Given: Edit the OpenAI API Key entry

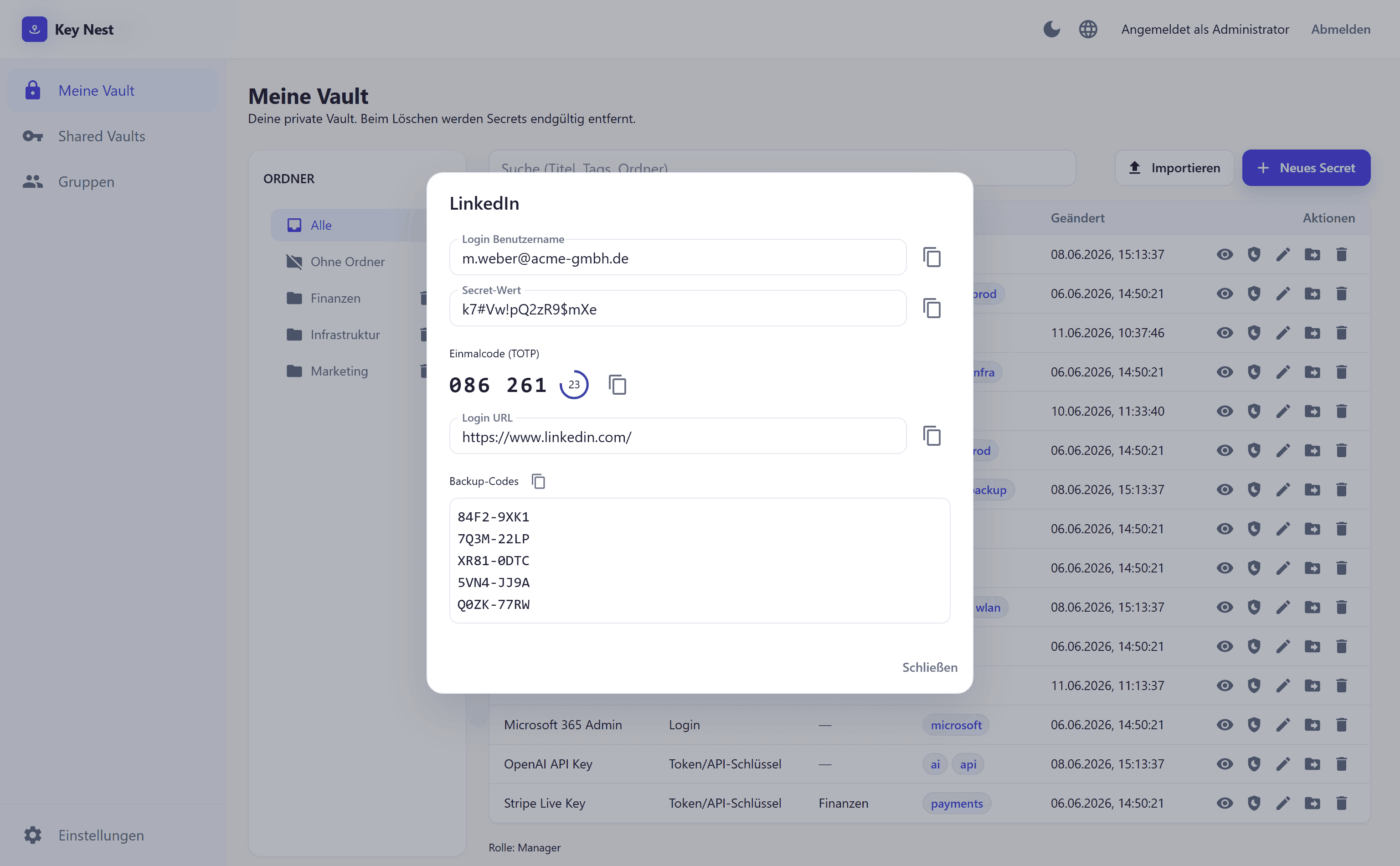Looking at the screenshot, I should coord(1283,764).
